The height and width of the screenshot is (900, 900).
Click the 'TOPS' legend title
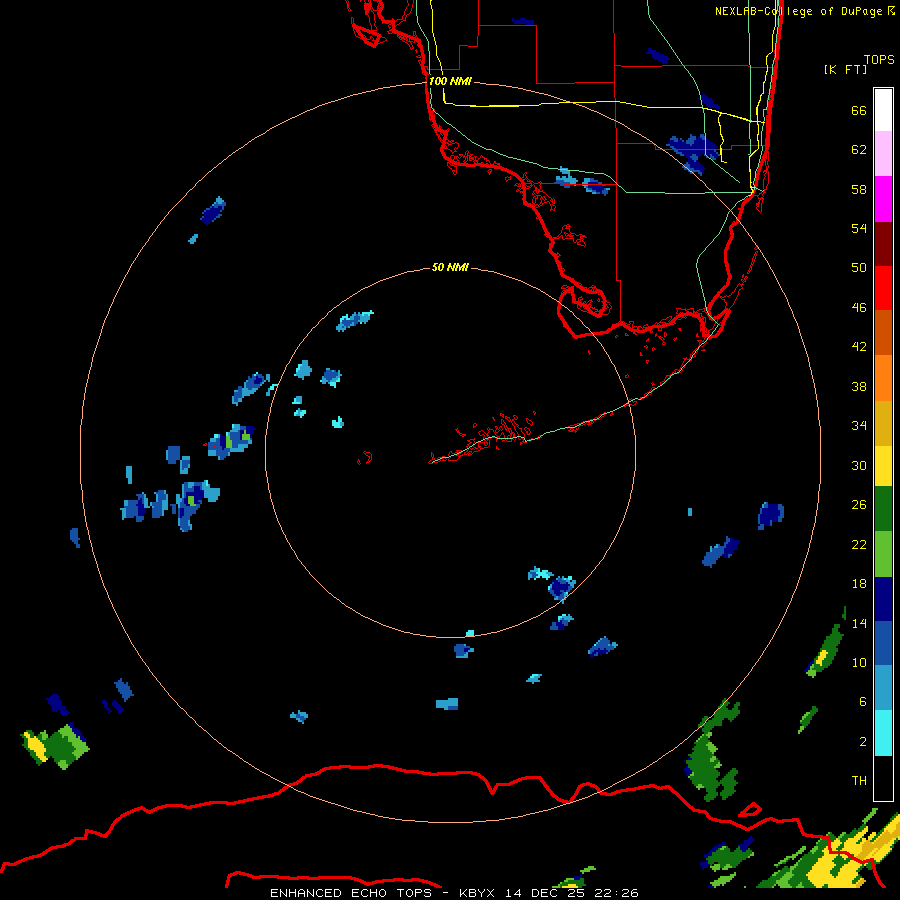[879, 59]
